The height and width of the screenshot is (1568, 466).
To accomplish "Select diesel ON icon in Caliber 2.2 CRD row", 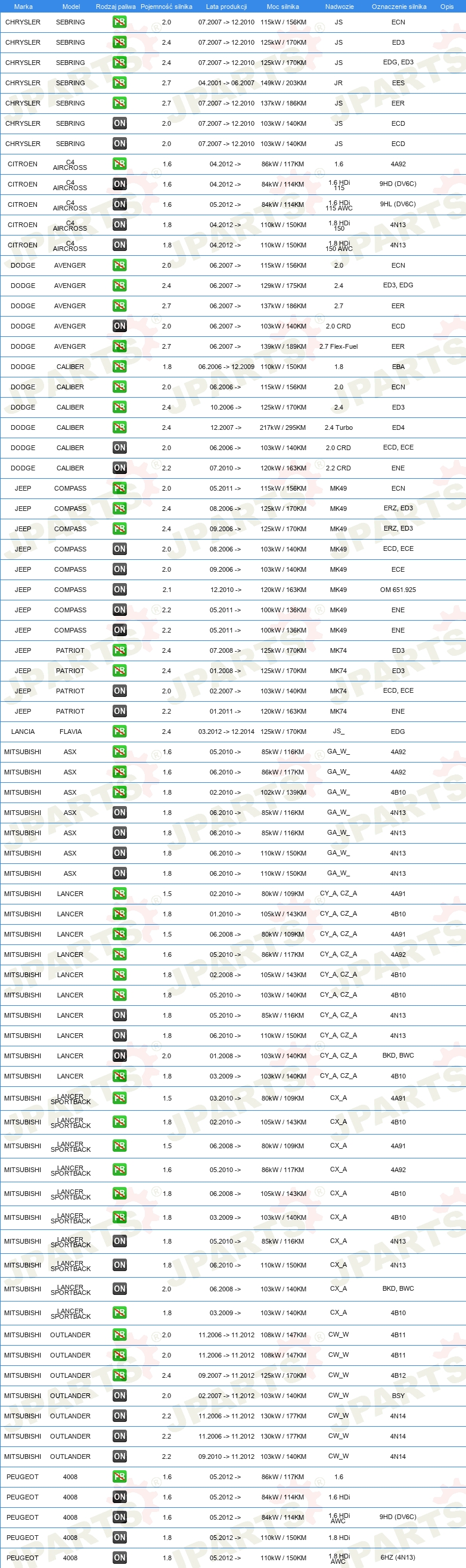I will pos(119,468).
